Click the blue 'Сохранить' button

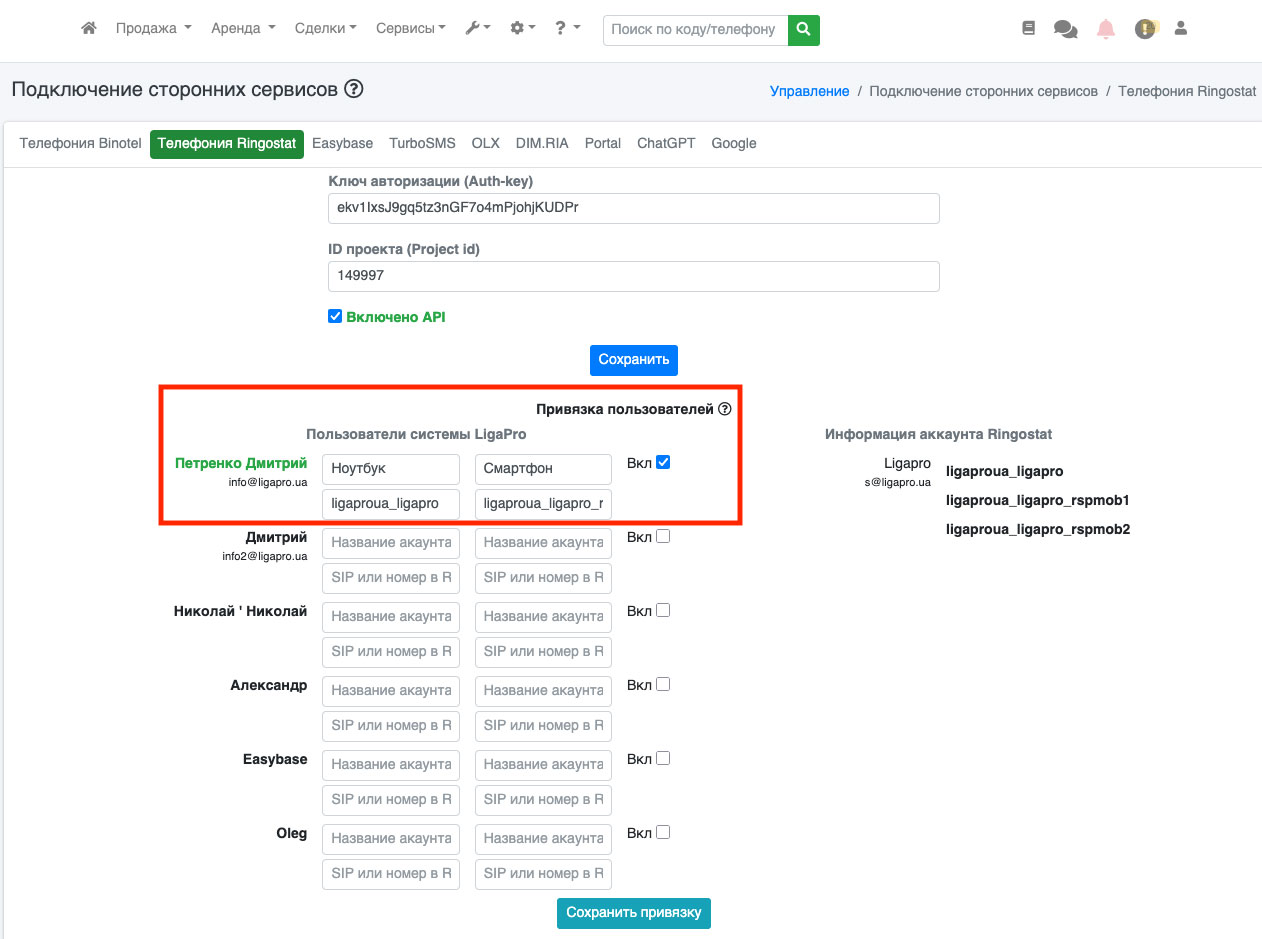point(634,360)
